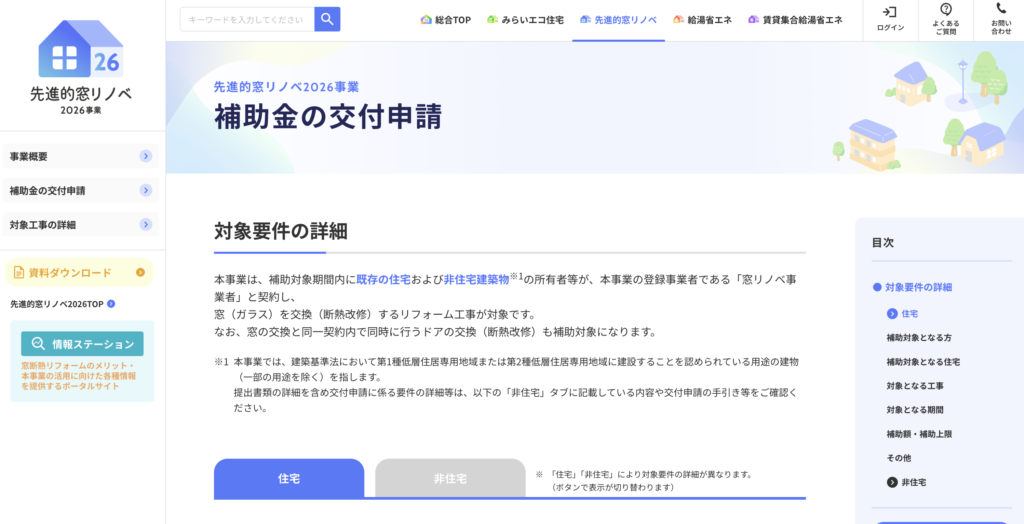
Task: Jump to 対象となる期間 in 目次
Action: coord(915,410)
